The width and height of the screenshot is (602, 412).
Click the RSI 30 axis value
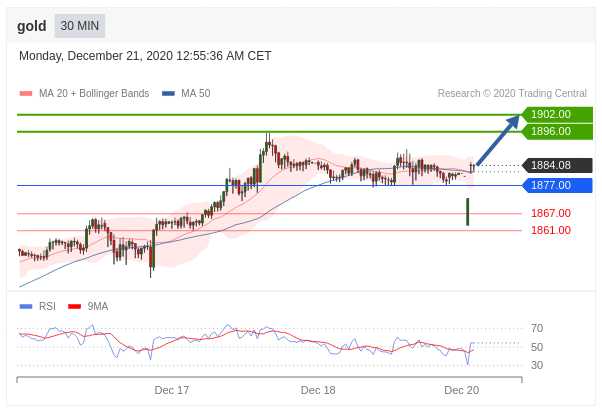537,365
